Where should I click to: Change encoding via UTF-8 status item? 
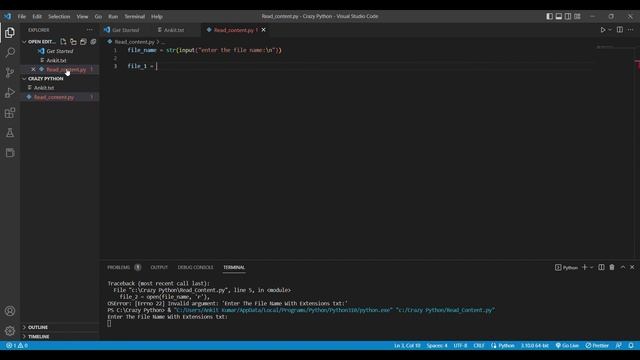point(460,345)
